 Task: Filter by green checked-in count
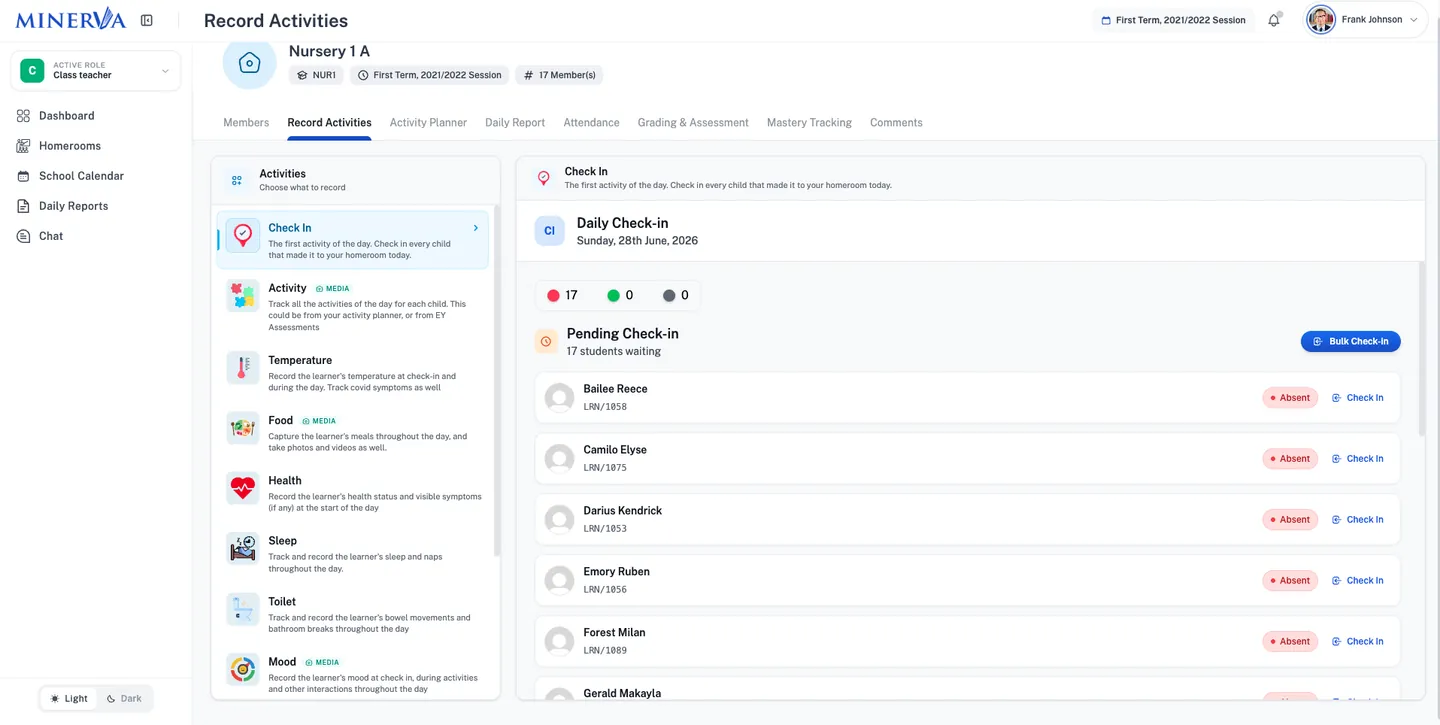pyautogui.click(x=620, y=295)
